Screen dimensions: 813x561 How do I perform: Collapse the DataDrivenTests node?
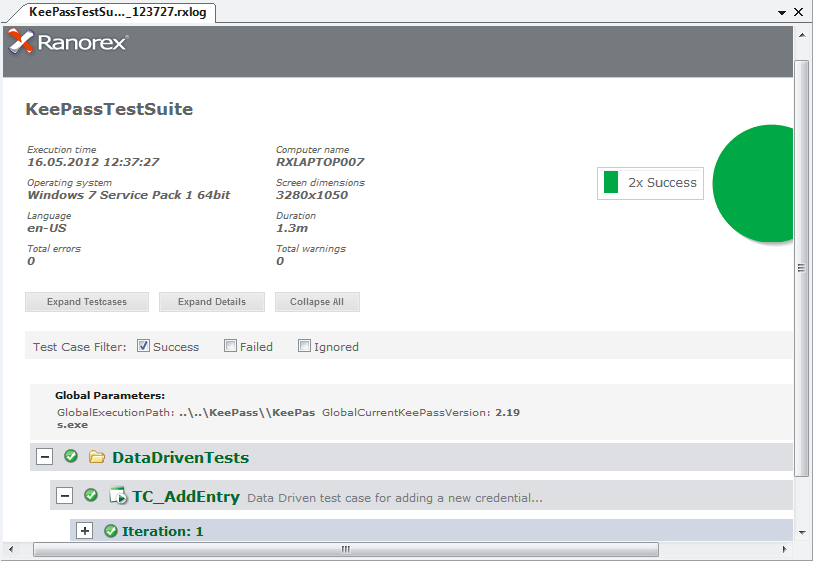45,457
